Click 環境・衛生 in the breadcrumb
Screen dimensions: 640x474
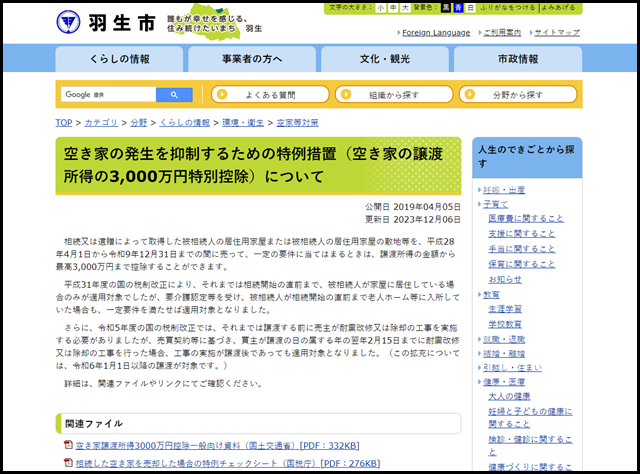tap(243, 123)
